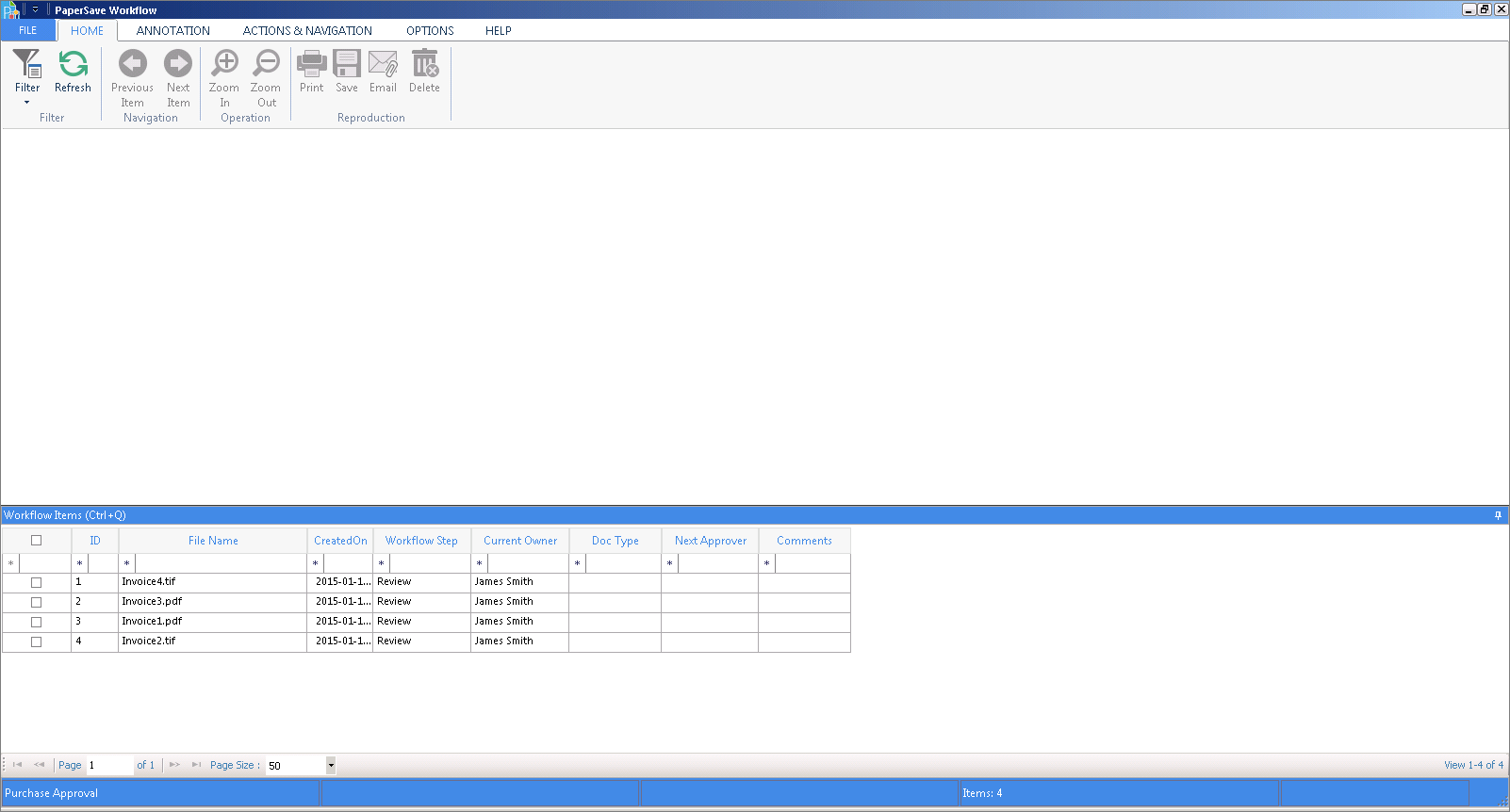
Task: Print the document using Print icon
Action: click(x=311, y=65)
